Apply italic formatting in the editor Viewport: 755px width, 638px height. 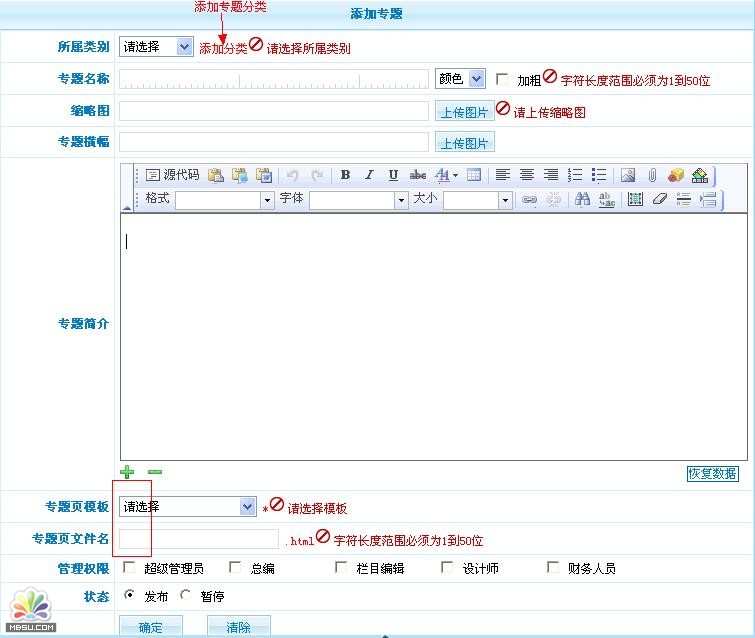point(369,175)
